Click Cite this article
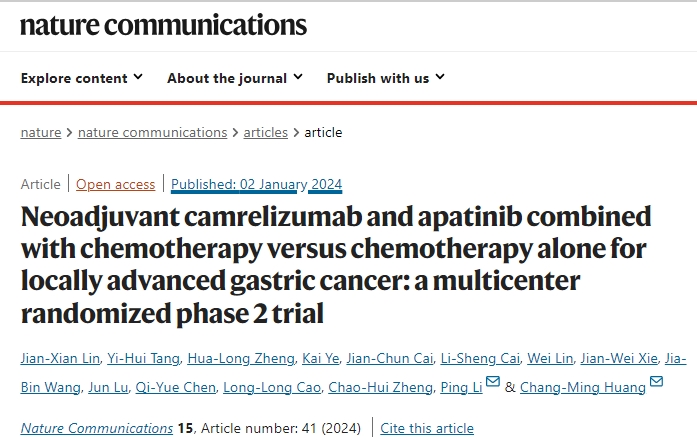 point(427,428)
